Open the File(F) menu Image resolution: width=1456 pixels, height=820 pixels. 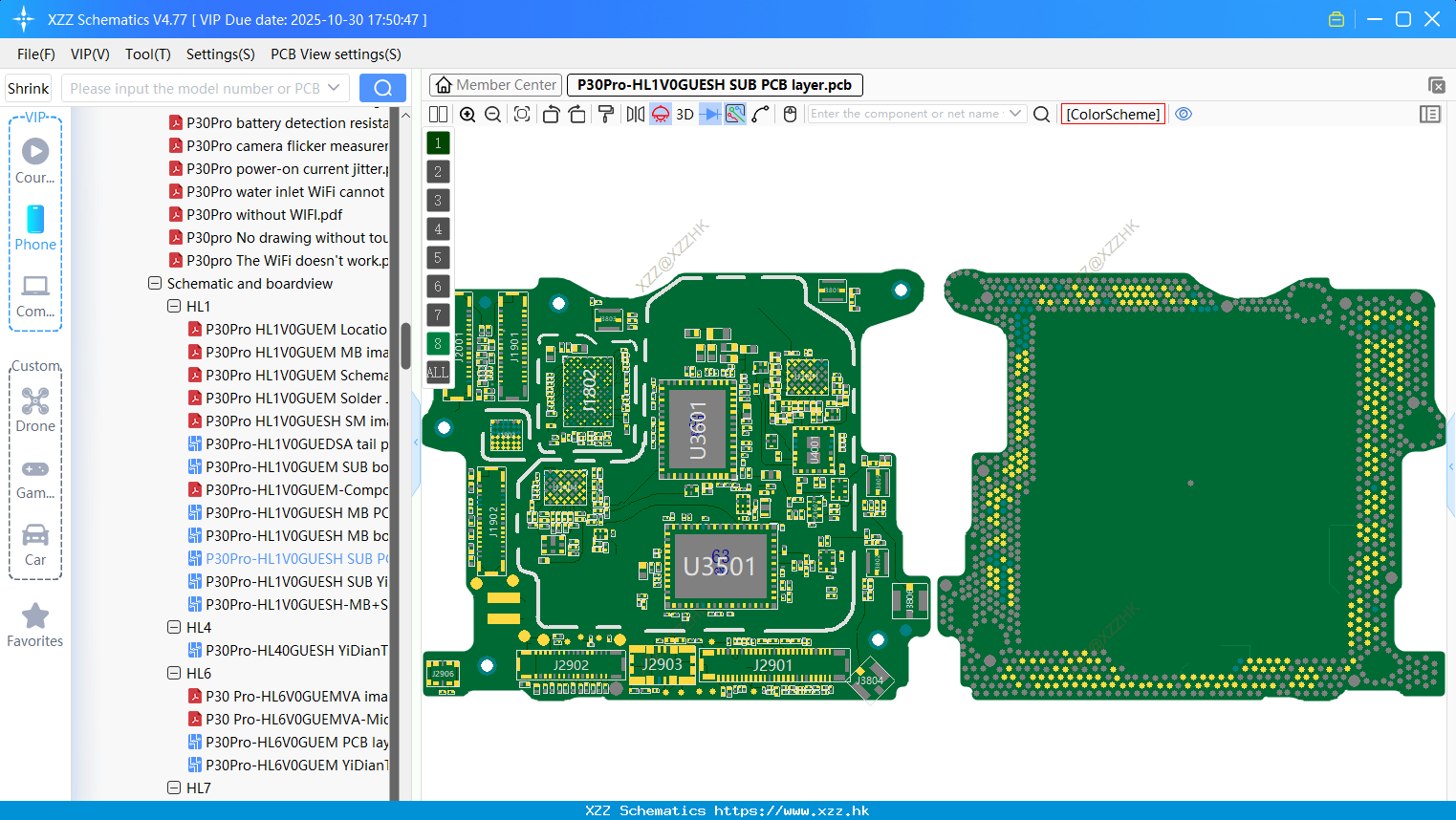[36, 54]
